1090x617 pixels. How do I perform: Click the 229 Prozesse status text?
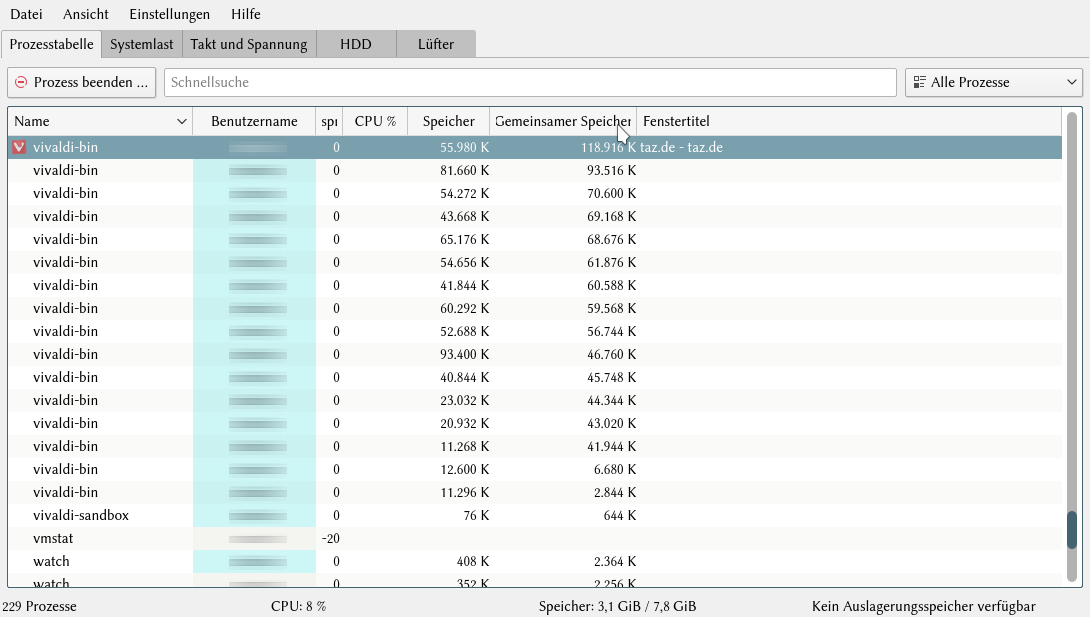coord(40,606)
